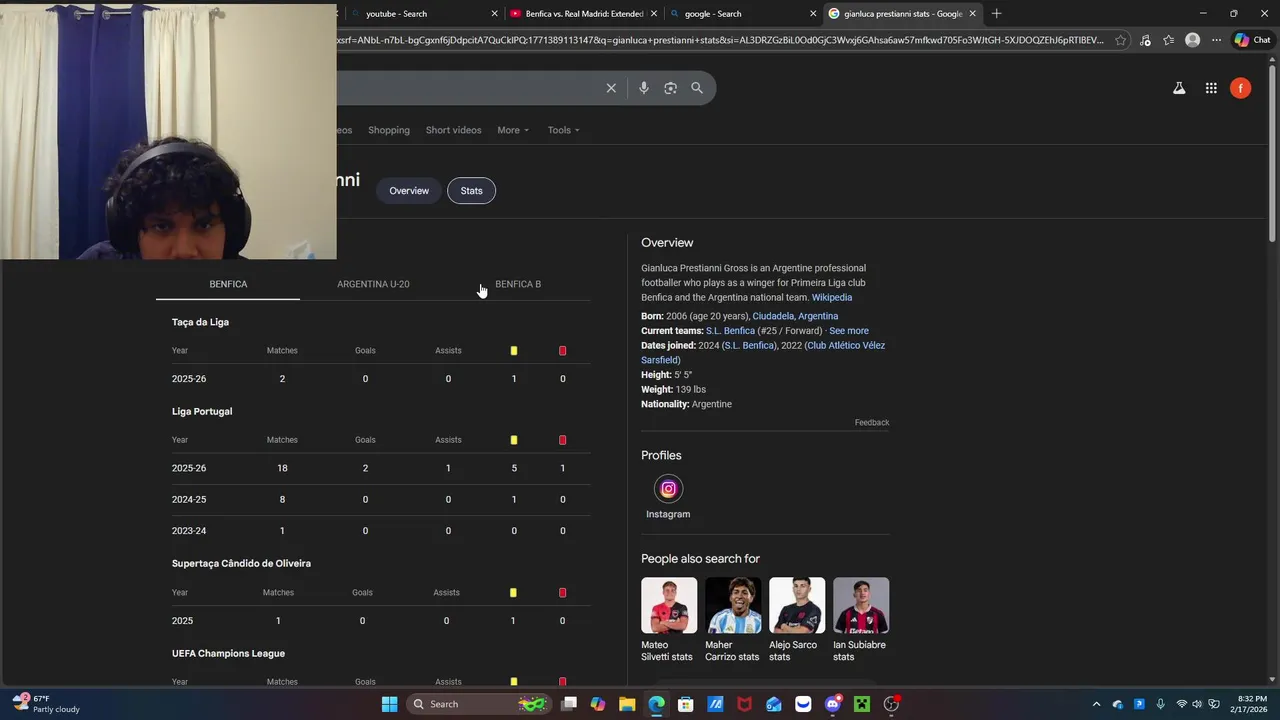Show hidden system tray icons
The image size is (1280, 720).
(x=1096, y=704)
